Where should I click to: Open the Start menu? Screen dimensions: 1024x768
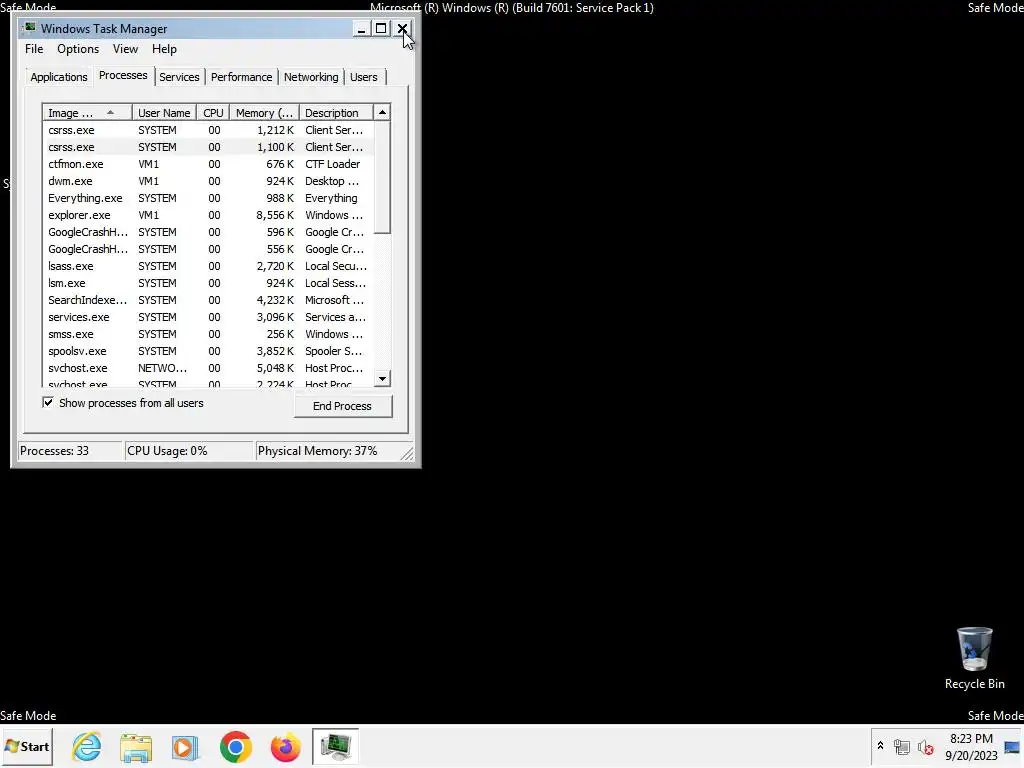coord(27,746)
